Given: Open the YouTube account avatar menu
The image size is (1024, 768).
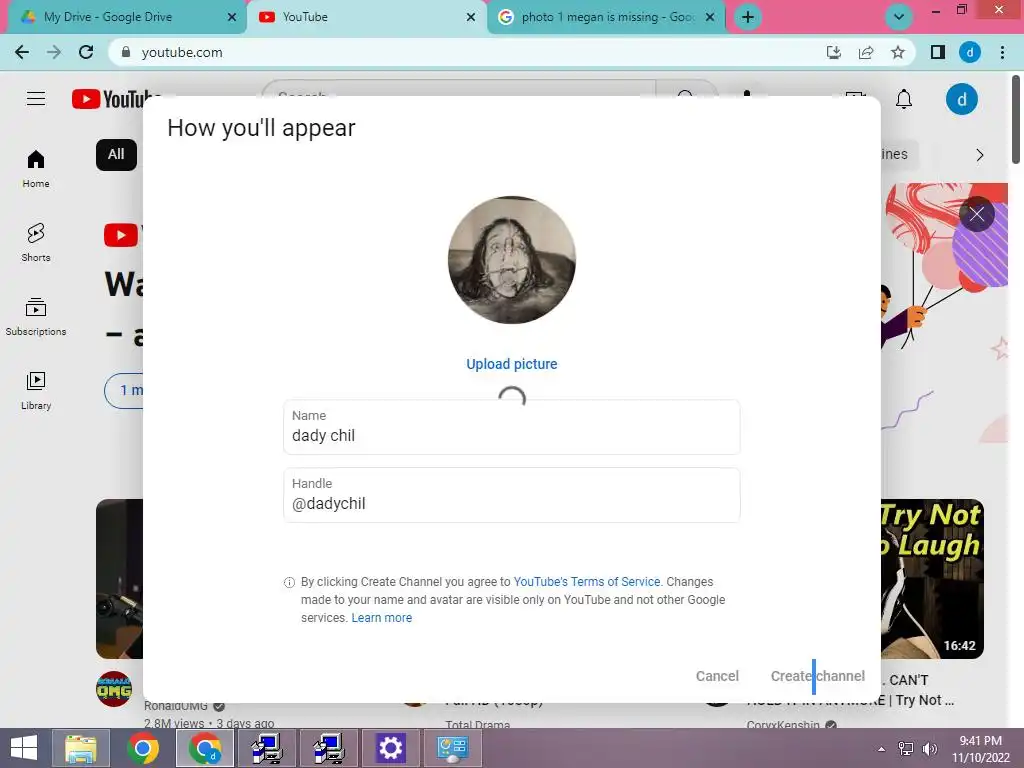Looking at the screenshot, I should coord(961,99).
